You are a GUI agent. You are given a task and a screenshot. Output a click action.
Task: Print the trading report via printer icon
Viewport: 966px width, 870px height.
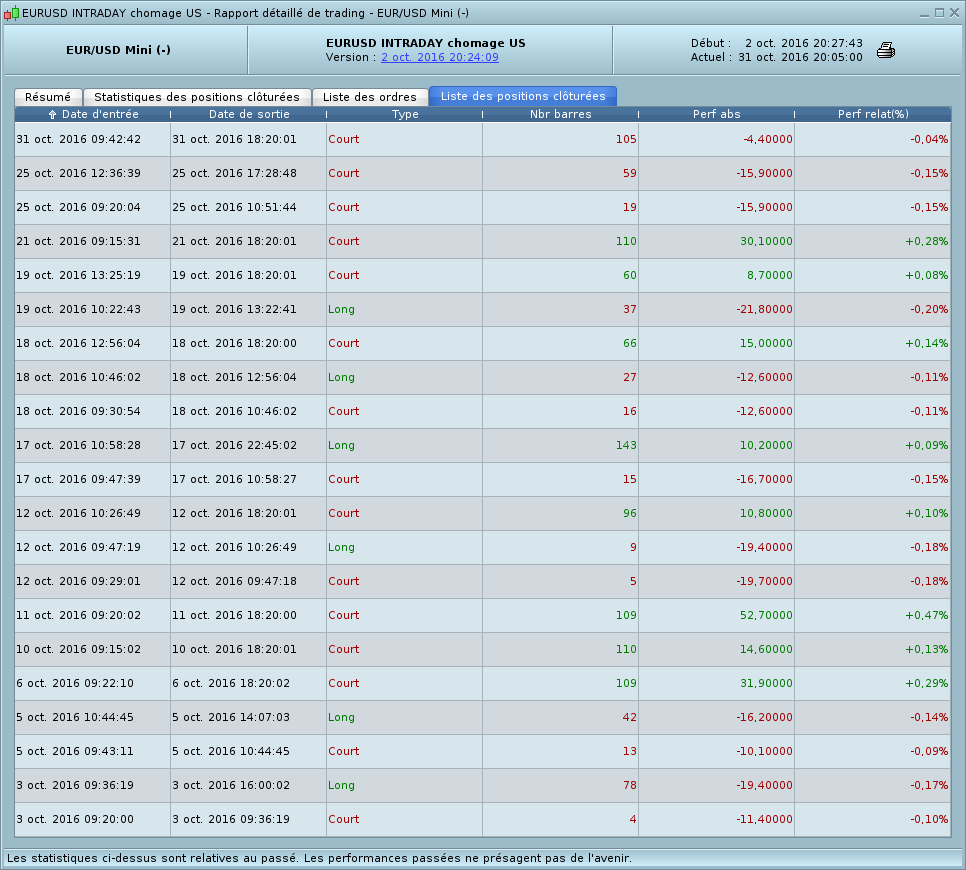tap(885, 50)
